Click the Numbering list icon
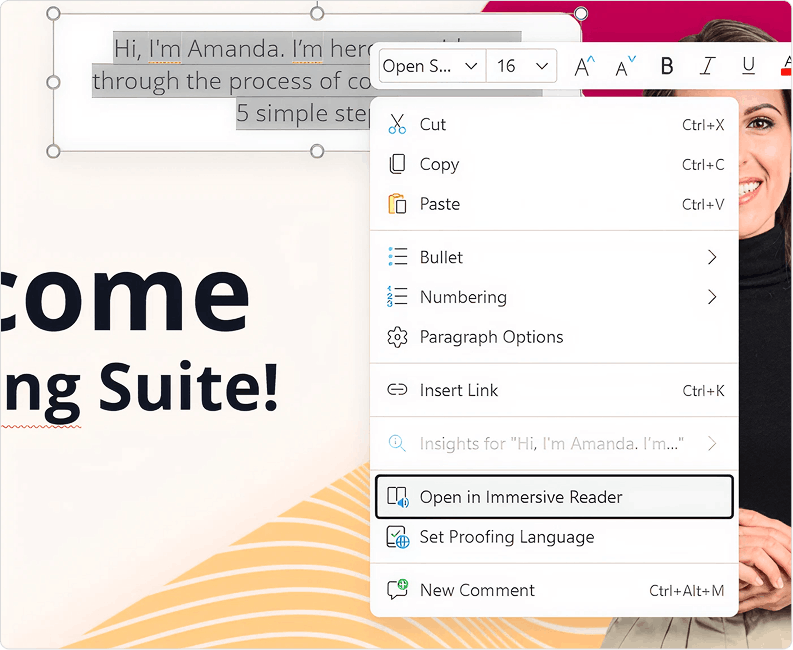 (x=397, y=296)
